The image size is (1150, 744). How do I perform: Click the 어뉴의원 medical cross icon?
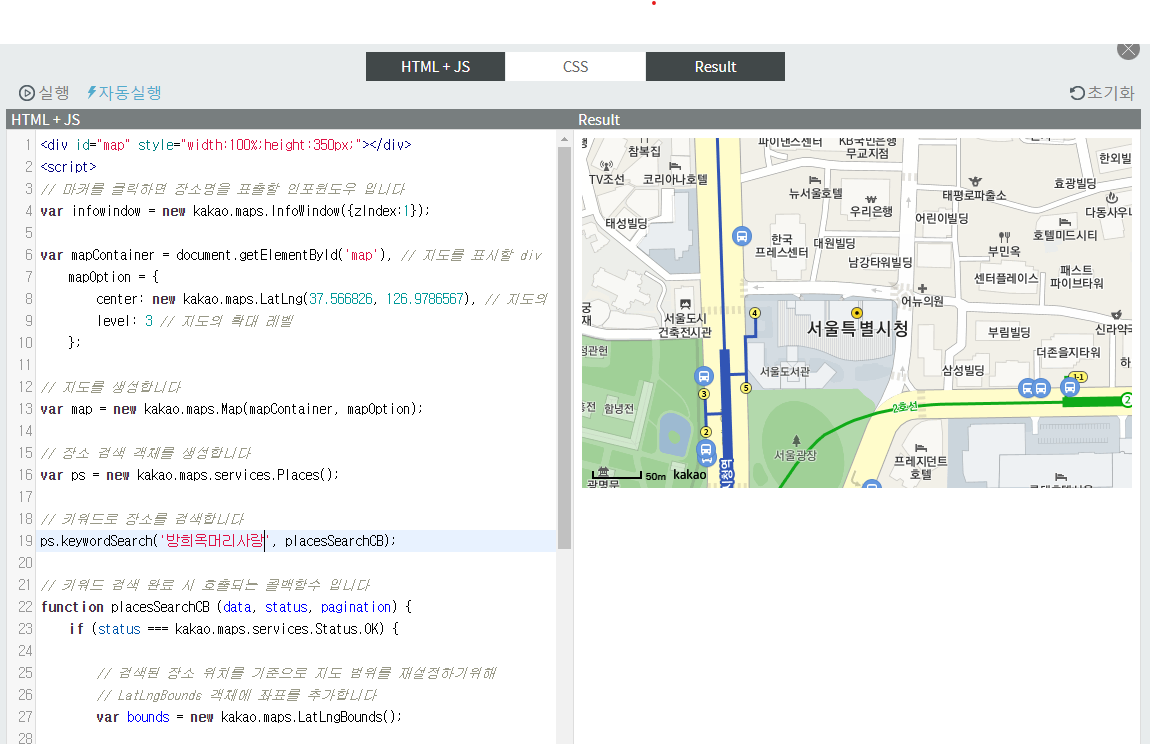click(922, 288)
